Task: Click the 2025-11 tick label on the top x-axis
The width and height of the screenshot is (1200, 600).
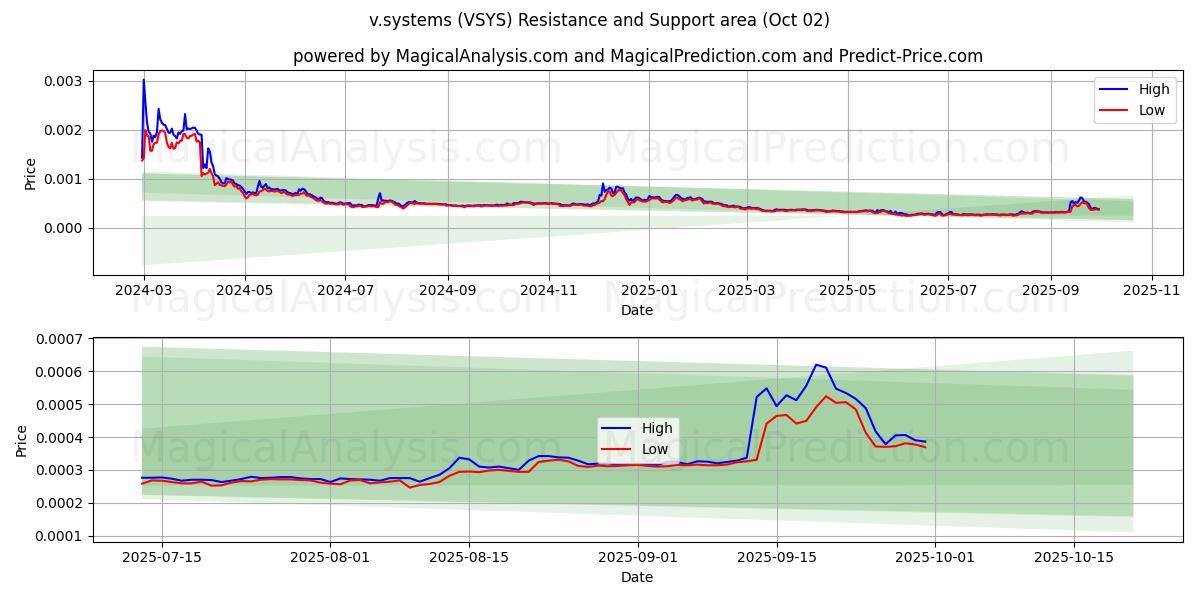Action: [x=1152, y=290]
